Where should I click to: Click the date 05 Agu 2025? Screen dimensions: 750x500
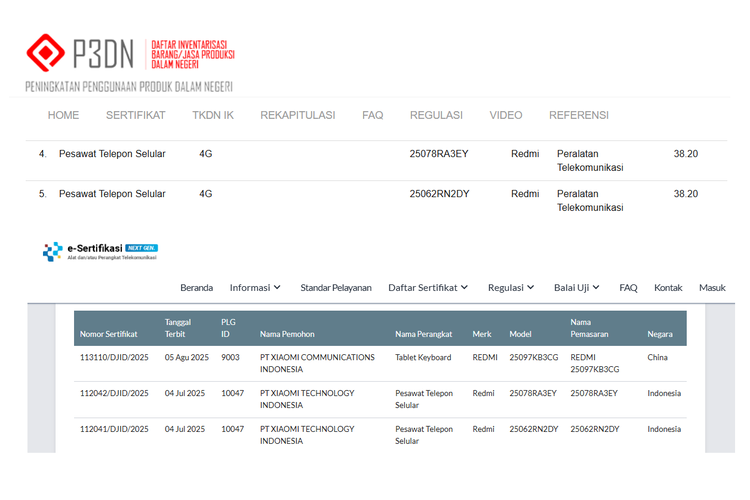[x=187, y=357]
